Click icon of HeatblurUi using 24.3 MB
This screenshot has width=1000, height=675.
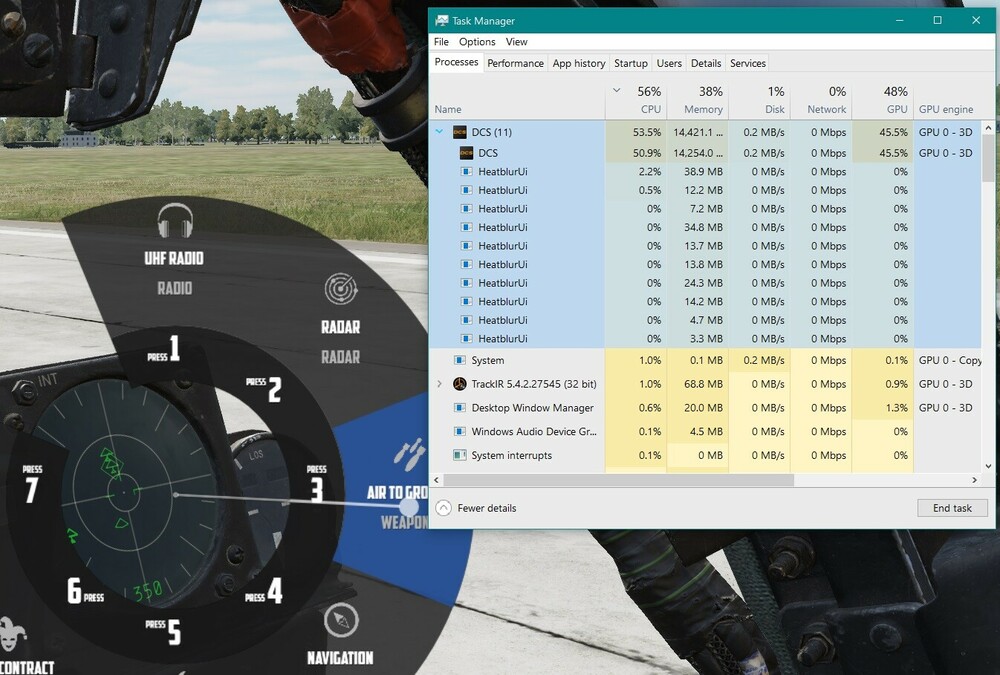(466, 283)
